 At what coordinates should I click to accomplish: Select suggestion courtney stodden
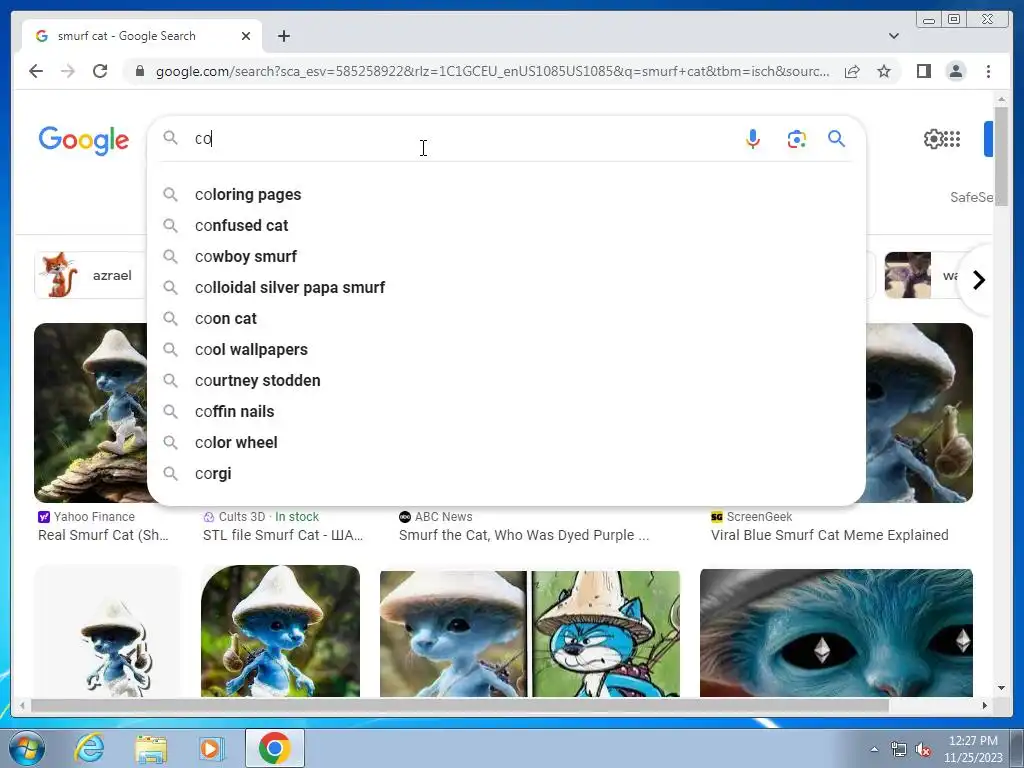[506, 381]
